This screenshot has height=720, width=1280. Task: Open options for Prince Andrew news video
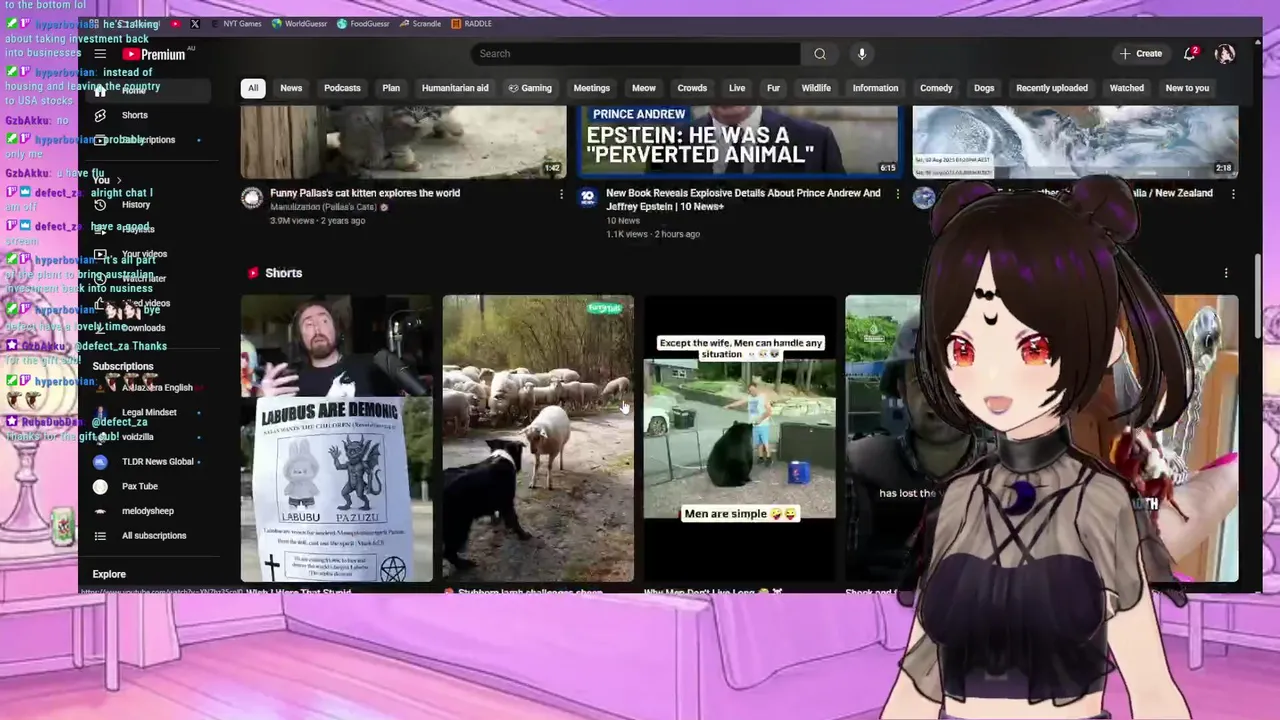pos(896,194)
